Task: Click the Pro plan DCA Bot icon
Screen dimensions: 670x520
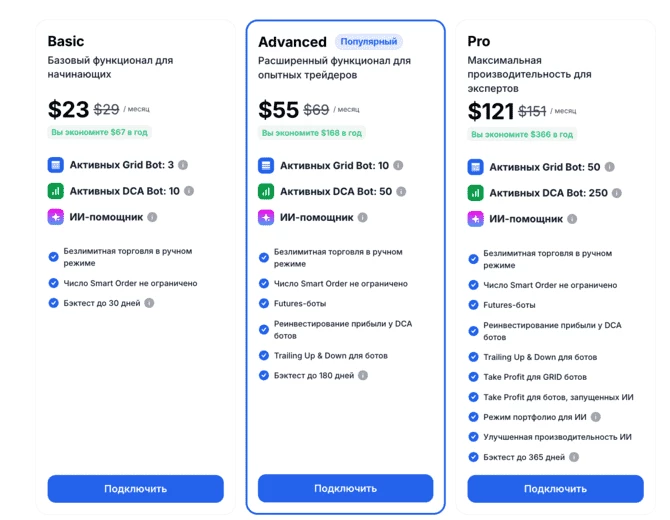Action: (475, 193)
